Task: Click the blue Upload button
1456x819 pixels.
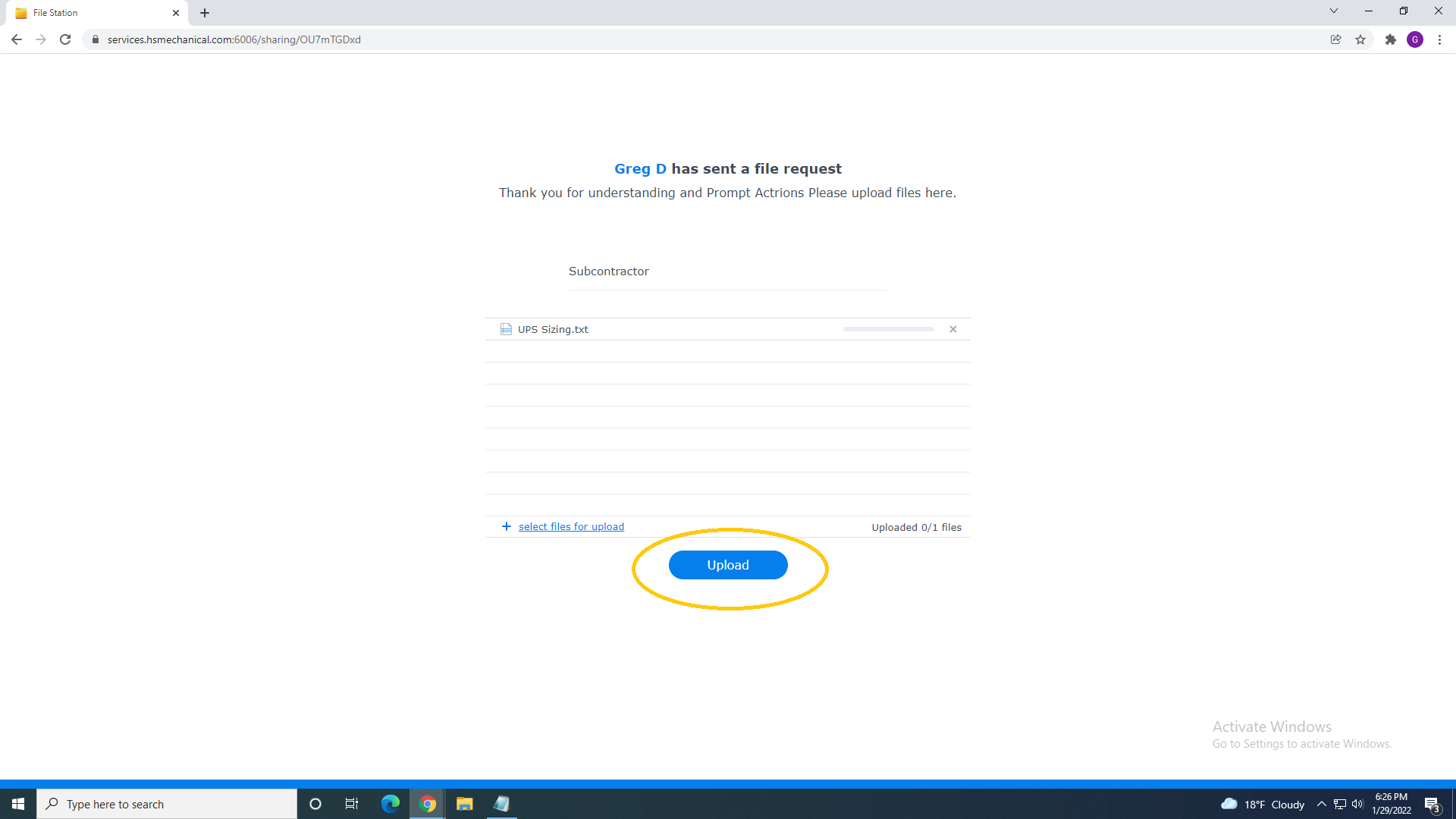Action: point(727,565)
